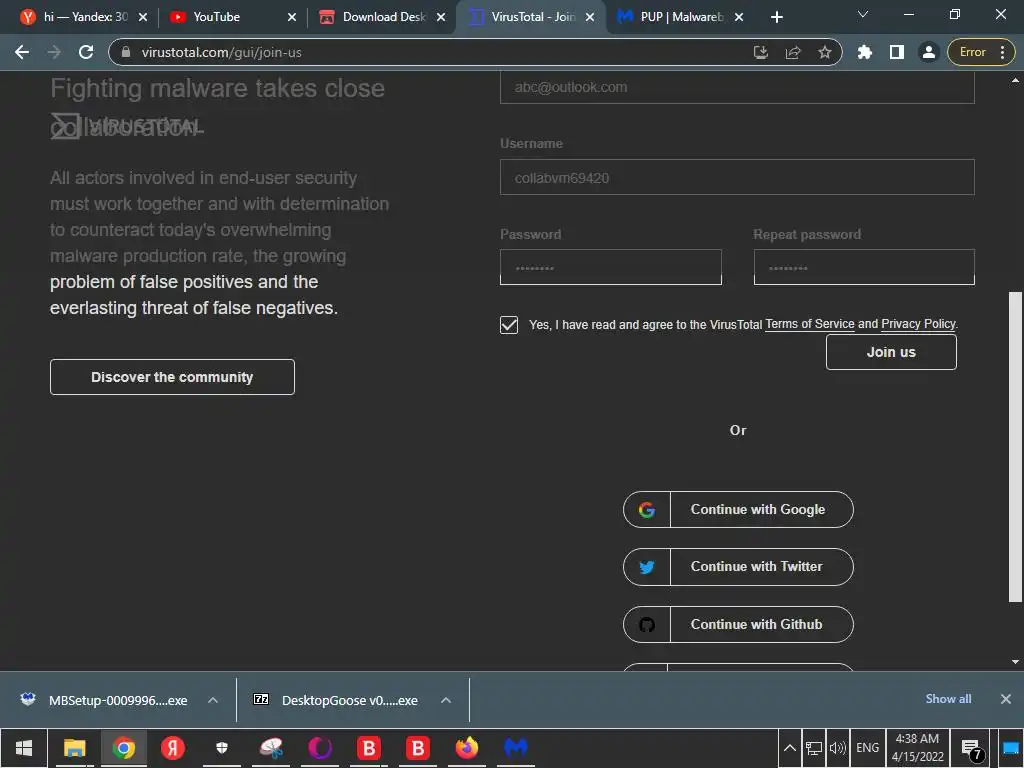1024x768 pixels.
Task: Open the hi — Yandex tab
Action: tap(85, 17)
